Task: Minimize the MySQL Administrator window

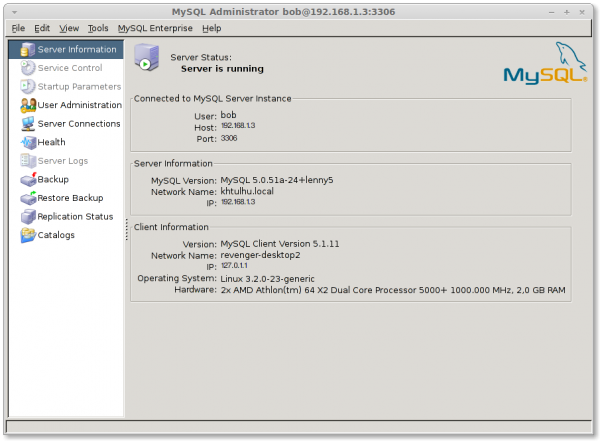Action: tap(551, 12)
